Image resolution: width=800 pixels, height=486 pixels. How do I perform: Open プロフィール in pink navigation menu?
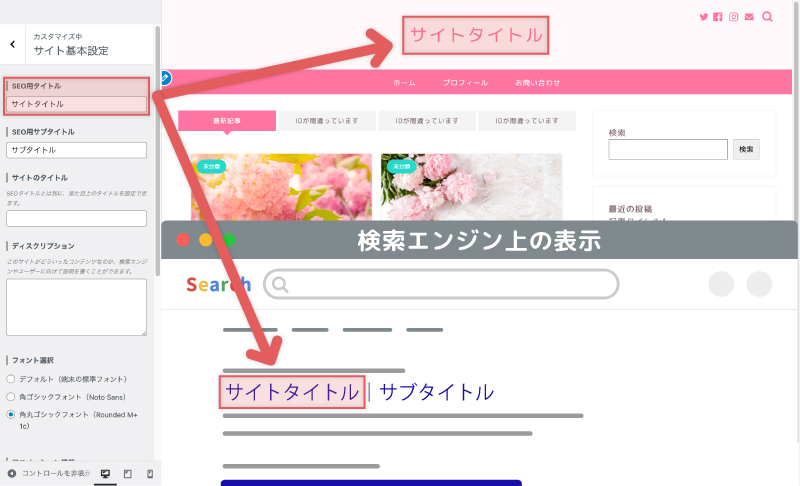click(465, 83)
